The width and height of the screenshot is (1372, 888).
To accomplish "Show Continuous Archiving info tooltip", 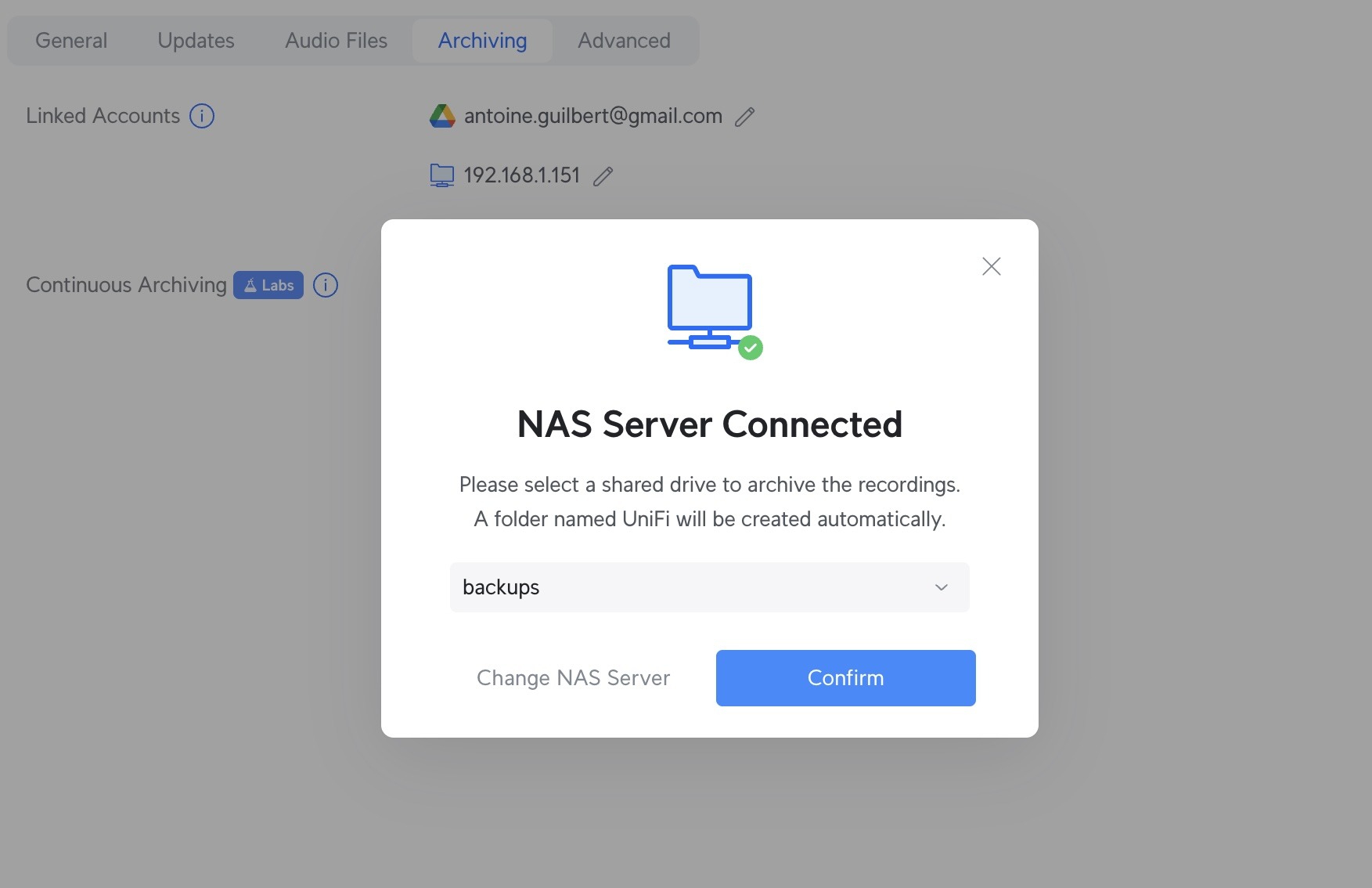I will coord(326,285).
